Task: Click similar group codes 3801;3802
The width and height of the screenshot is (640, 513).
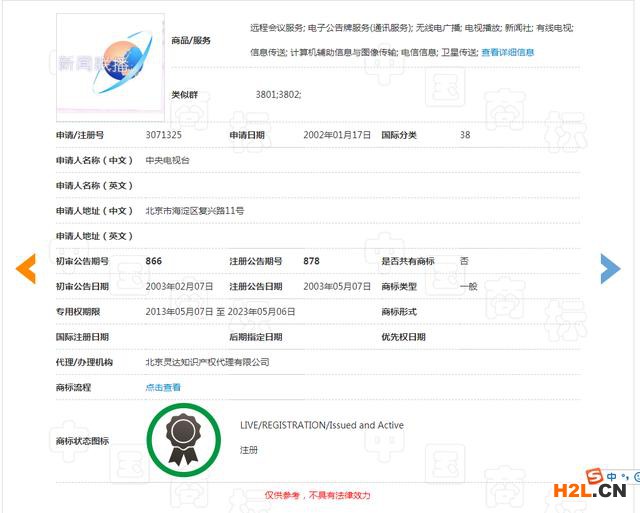Action: click(278, 94)
